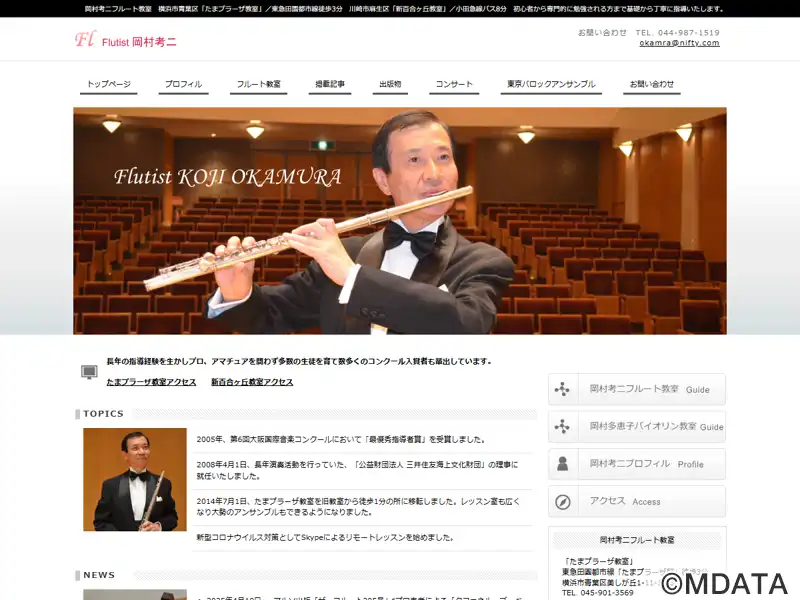Open the コンサート menu item
800x600 pixels.
[x=454, y=84]
